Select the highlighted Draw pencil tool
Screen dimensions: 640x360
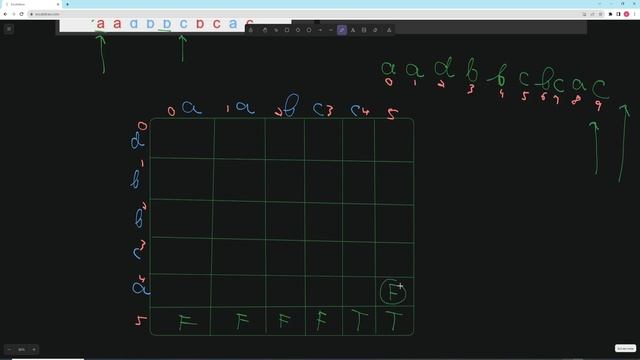tap(342, 30)
